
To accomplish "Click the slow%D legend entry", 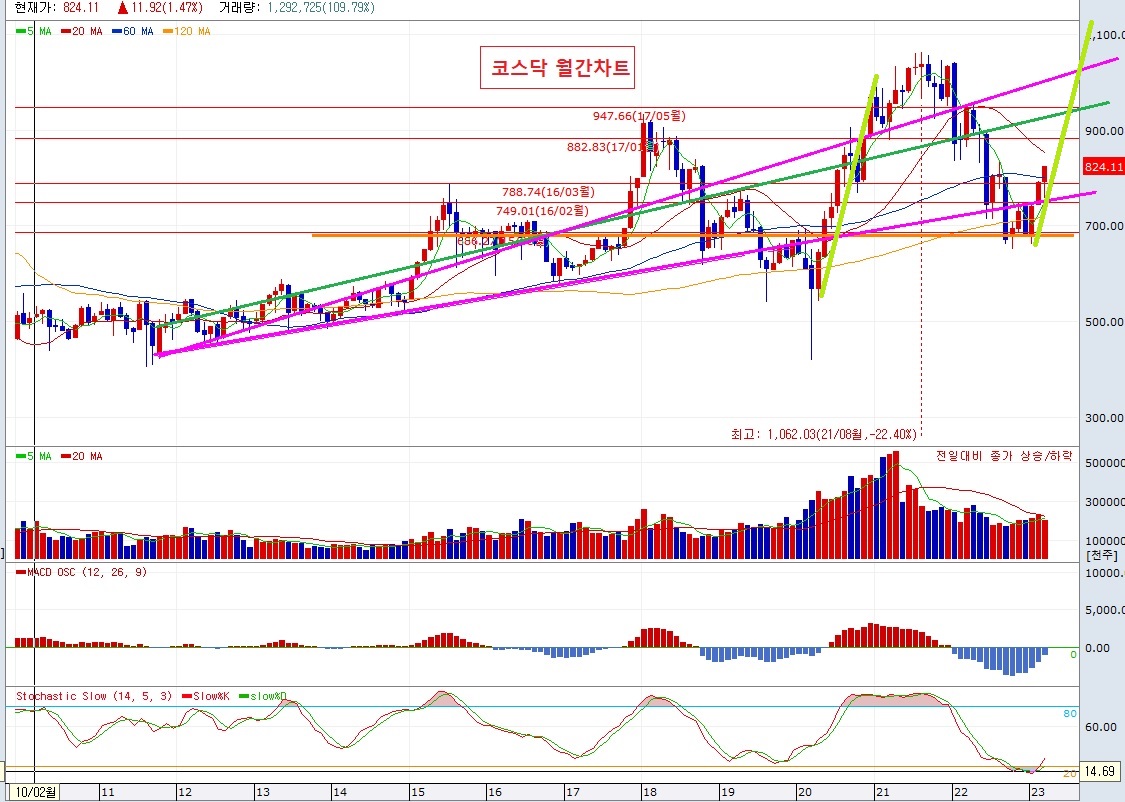I will [x=263, y=697].
